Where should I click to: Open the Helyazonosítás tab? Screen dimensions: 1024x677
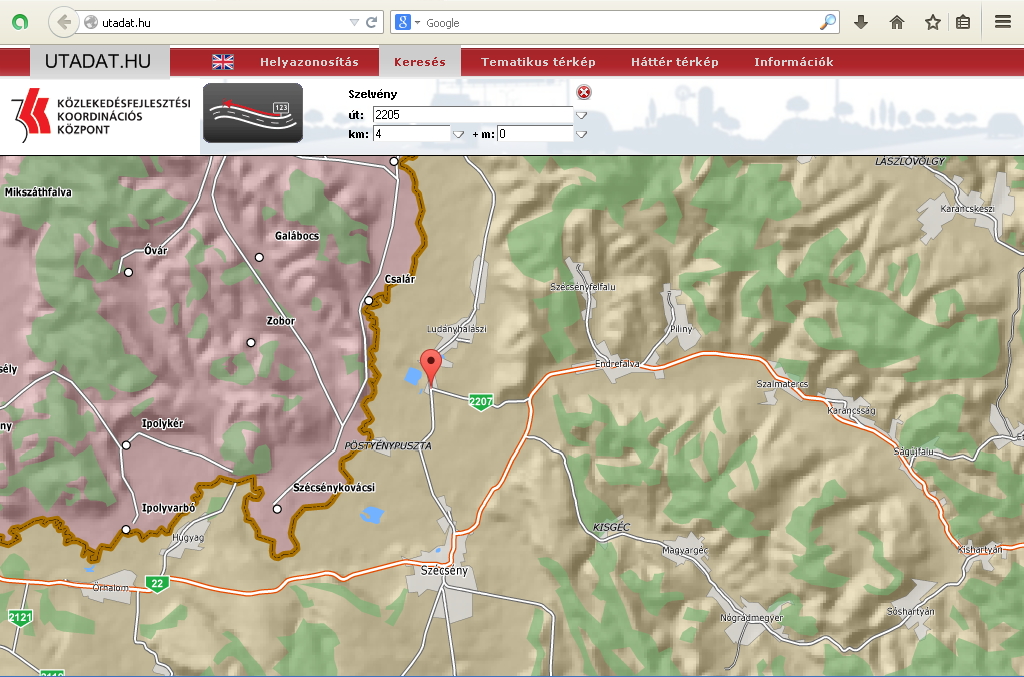(309, 62)
